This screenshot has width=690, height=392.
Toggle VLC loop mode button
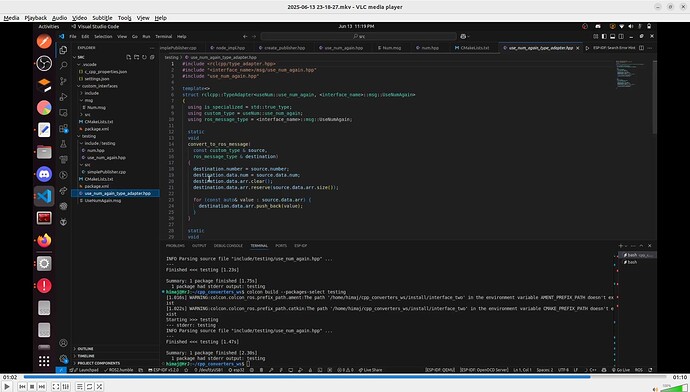[89, 386]
